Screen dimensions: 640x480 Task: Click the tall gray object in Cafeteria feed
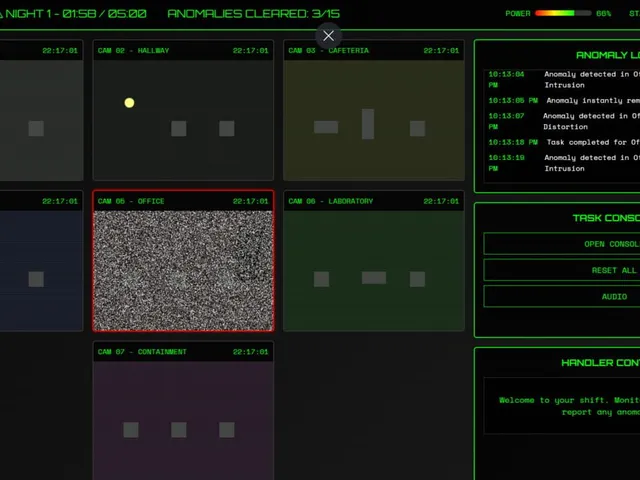point(368,124)
